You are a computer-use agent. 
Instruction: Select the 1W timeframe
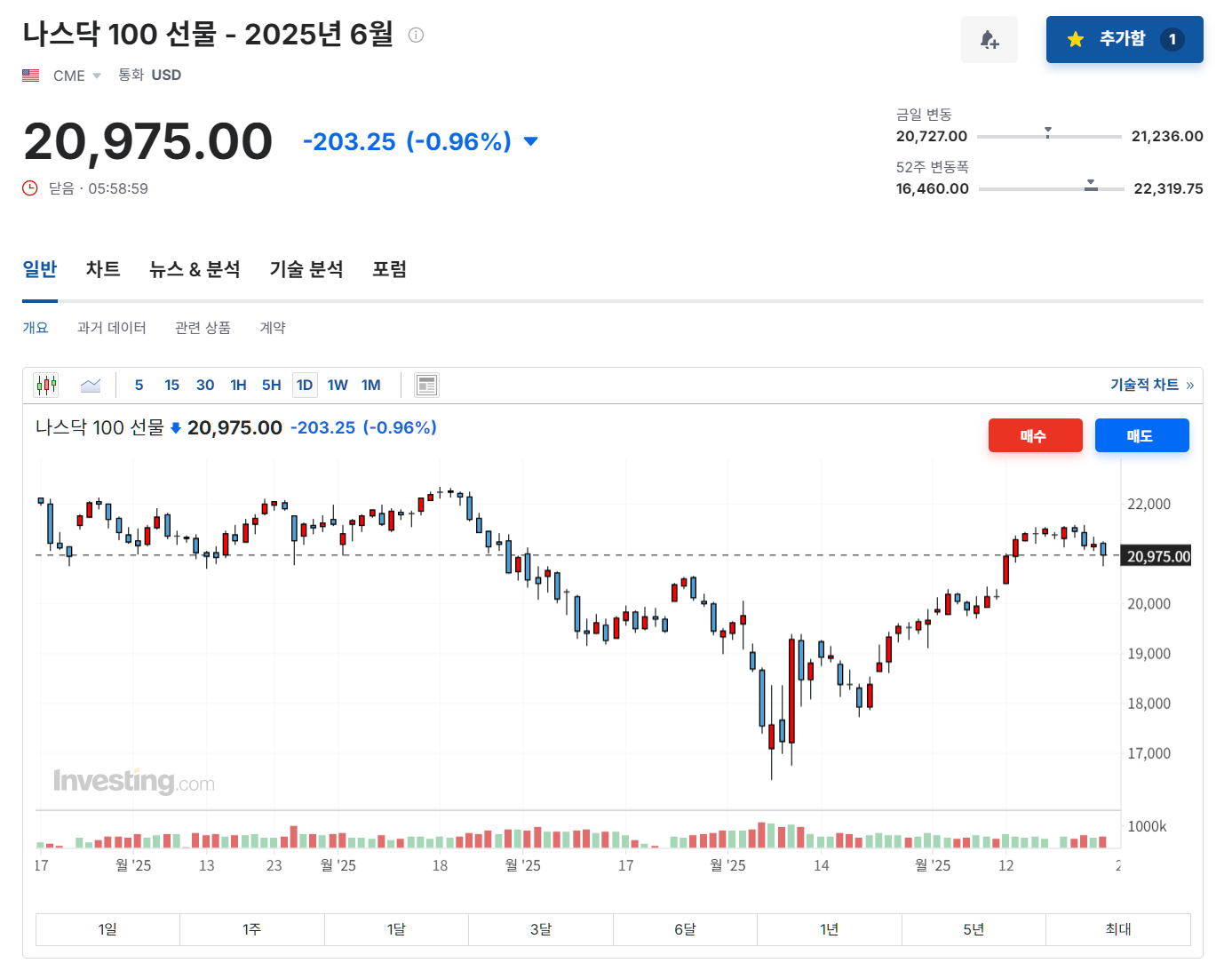click(338, 385)
